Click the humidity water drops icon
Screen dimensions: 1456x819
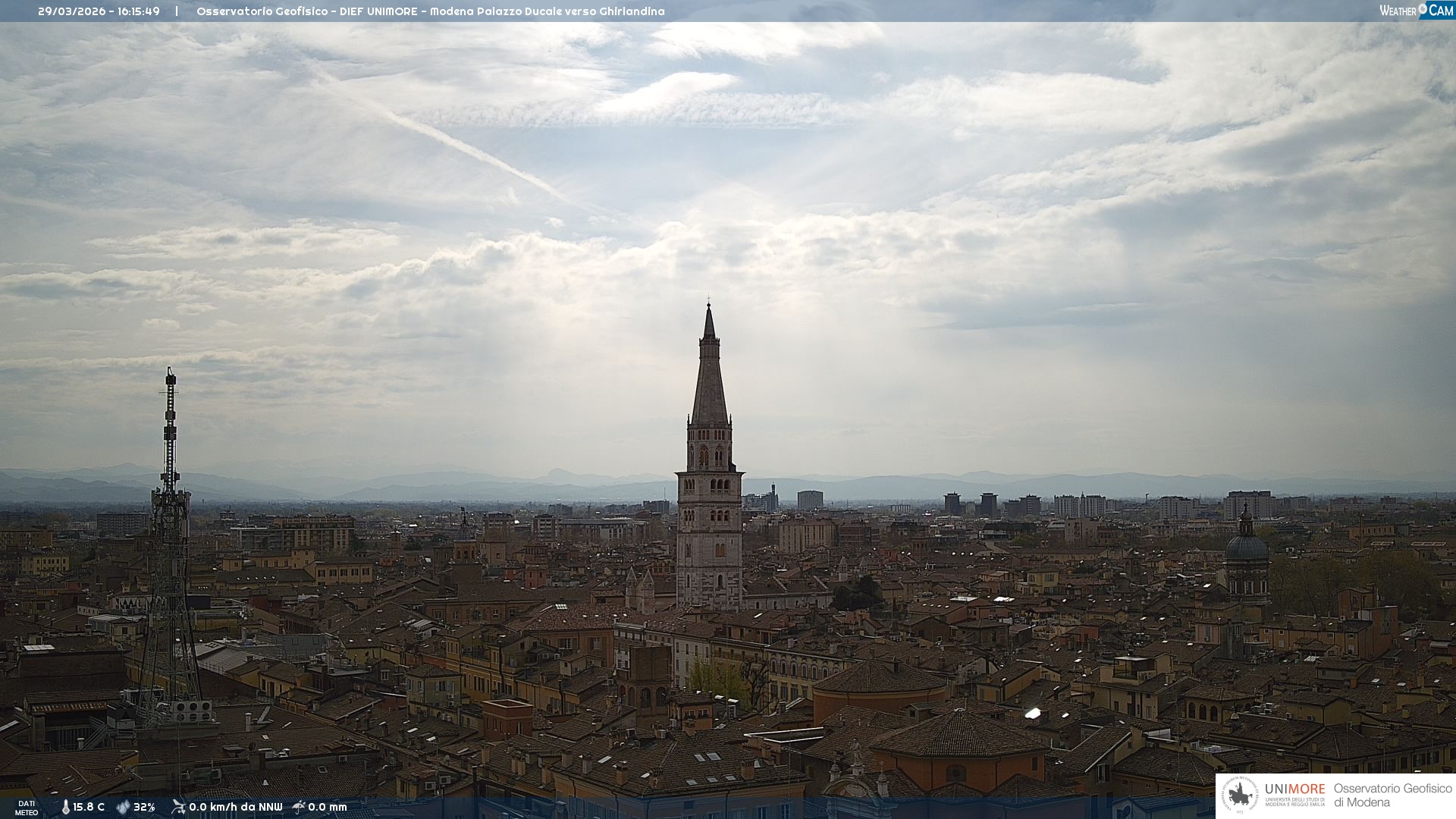tap(123, 807)
